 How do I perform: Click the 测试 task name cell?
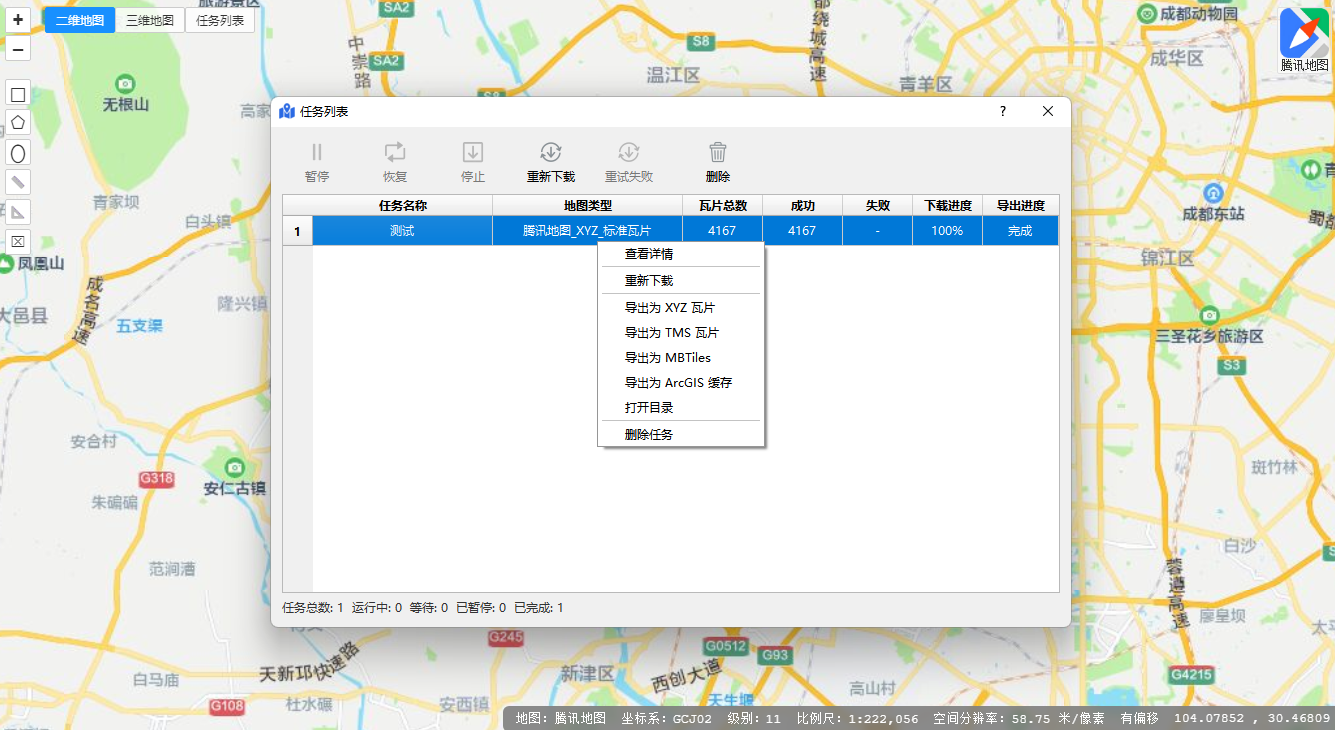coord(402,231)
